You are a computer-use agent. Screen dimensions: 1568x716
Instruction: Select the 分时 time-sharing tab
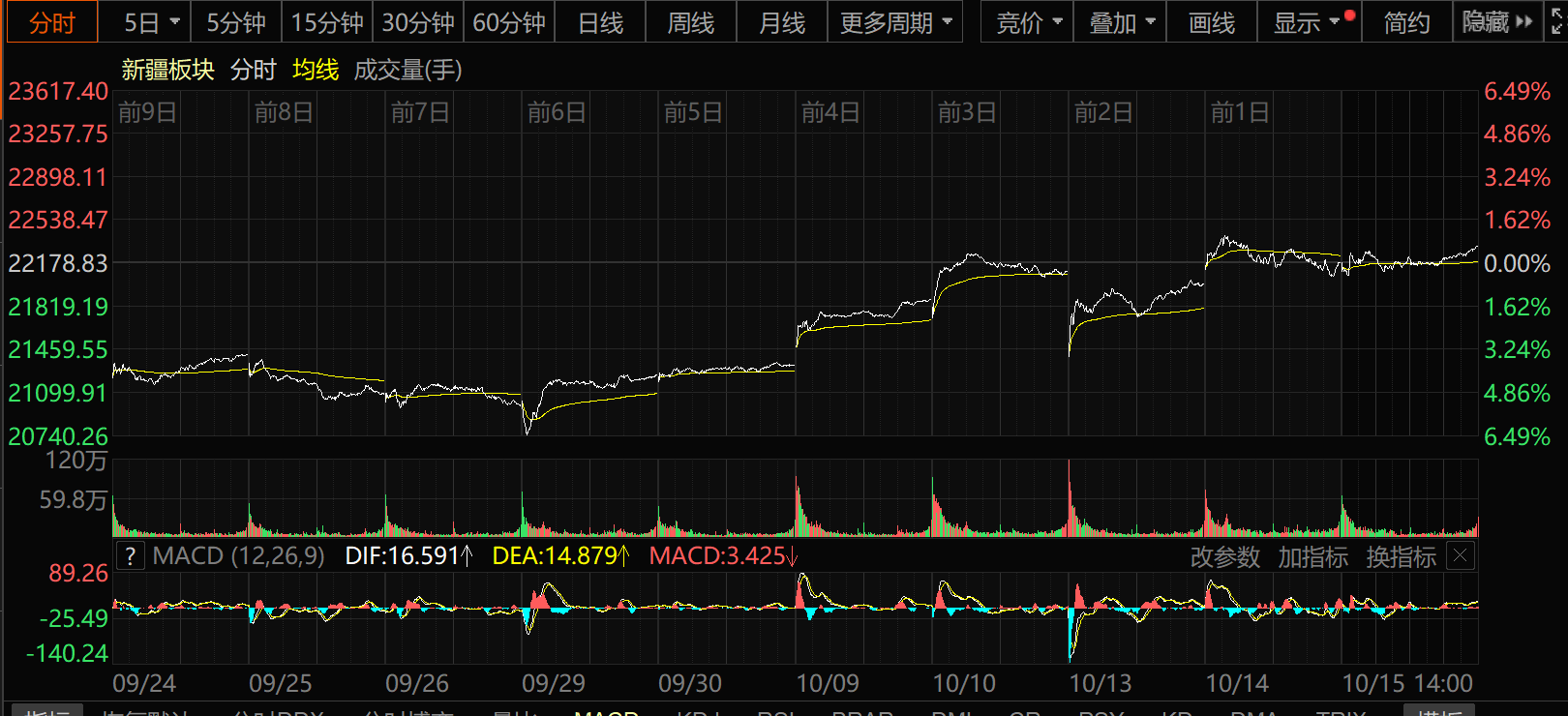click(52, 22)
